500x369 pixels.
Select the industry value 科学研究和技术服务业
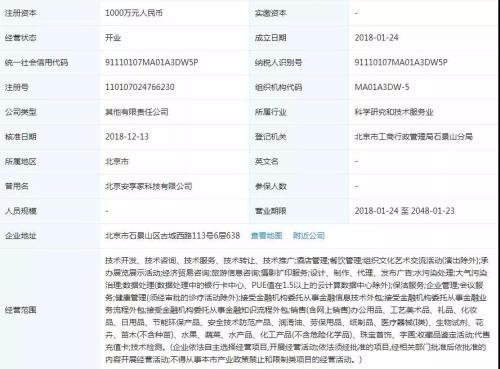click(x=394, y=112)
